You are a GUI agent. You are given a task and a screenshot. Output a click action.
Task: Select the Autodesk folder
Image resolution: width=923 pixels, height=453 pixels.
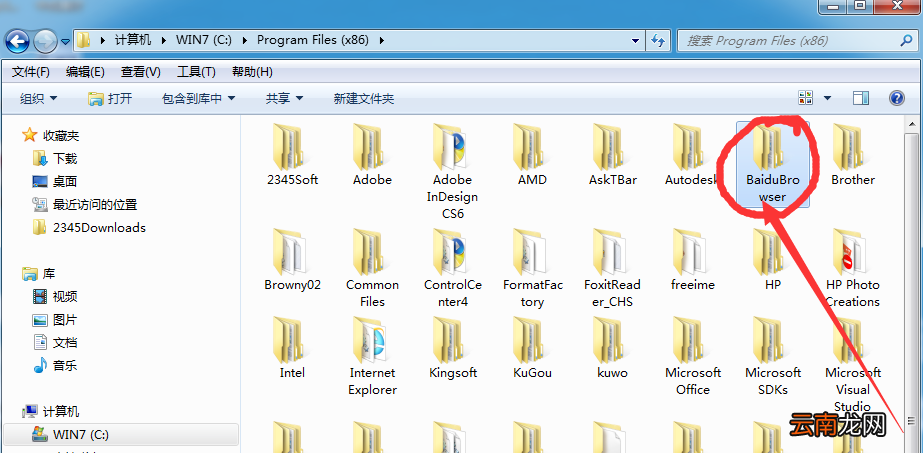tap(692, 156)
